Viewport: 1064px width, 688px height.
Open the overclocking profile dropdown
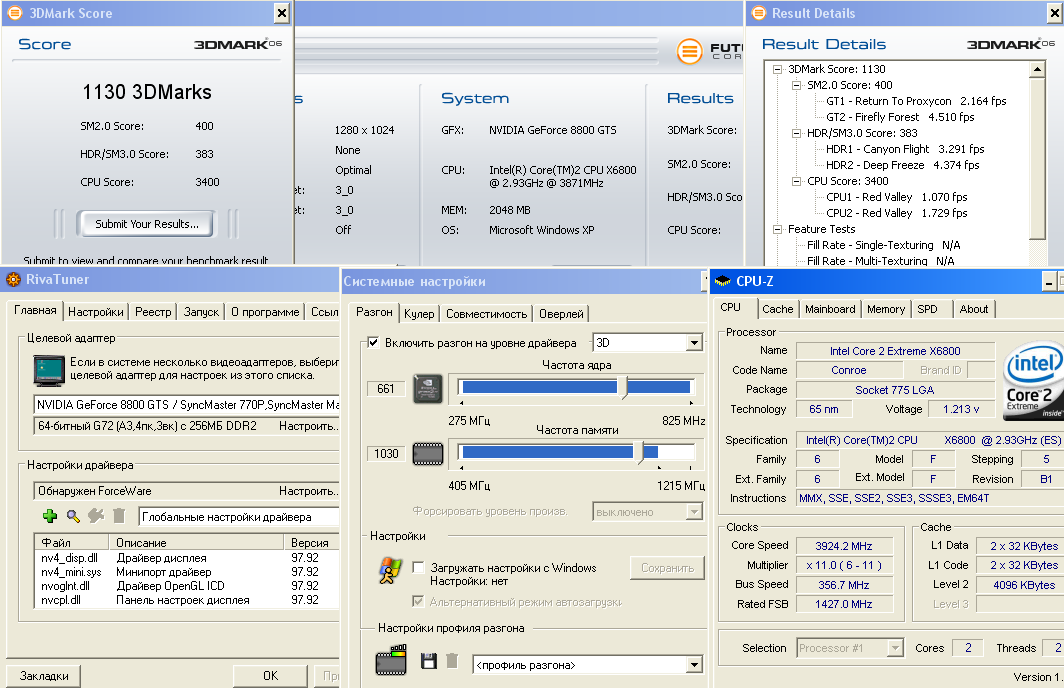(694, 665)
